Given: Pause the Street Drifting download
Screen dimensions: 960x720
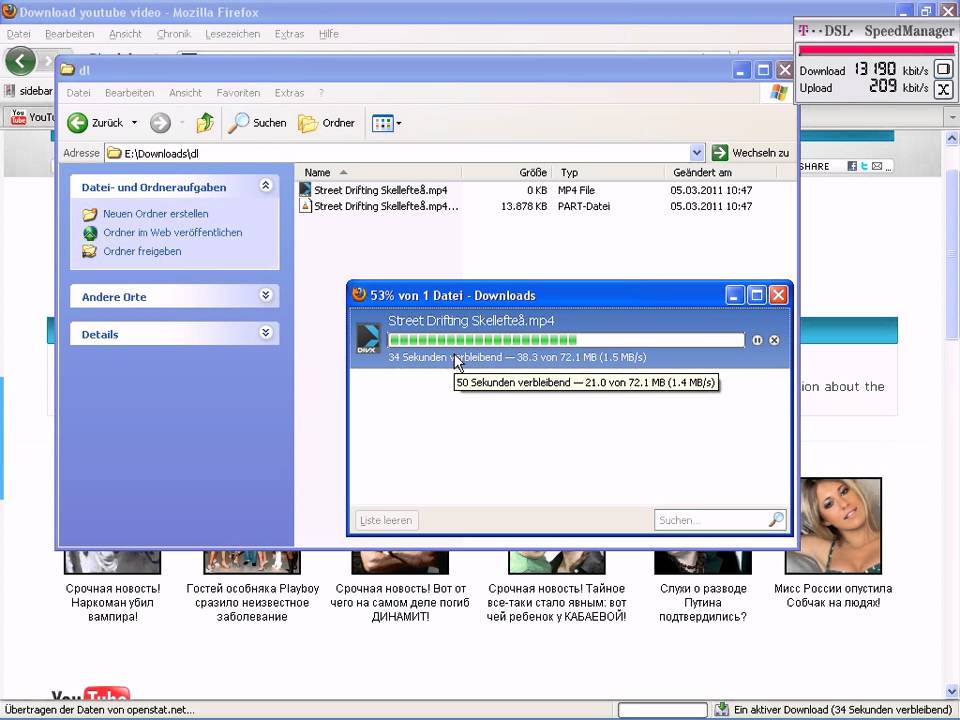Looking at the screenshot, I should coord(757,340).
